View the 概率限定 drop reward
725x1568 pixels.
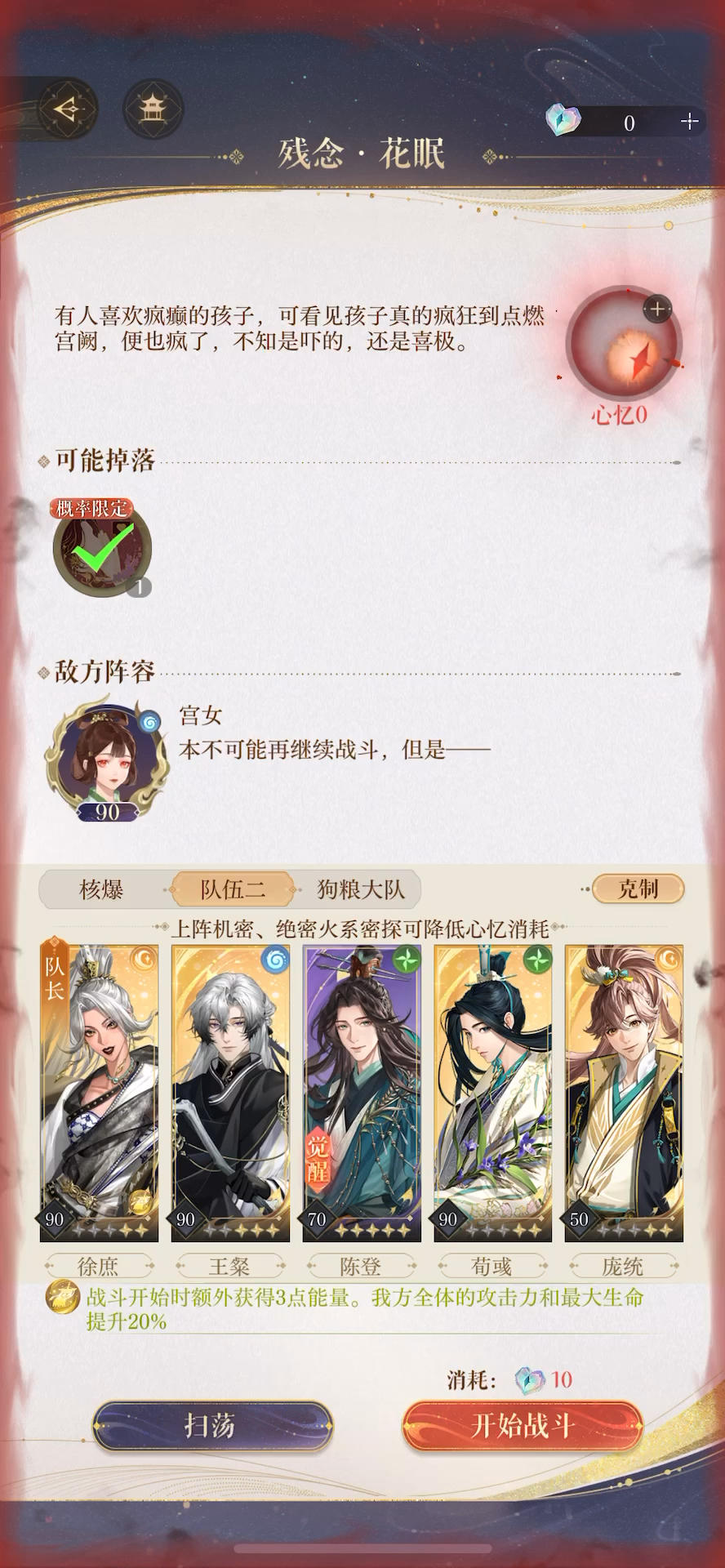pyautogui.click(x=102, y=546)
